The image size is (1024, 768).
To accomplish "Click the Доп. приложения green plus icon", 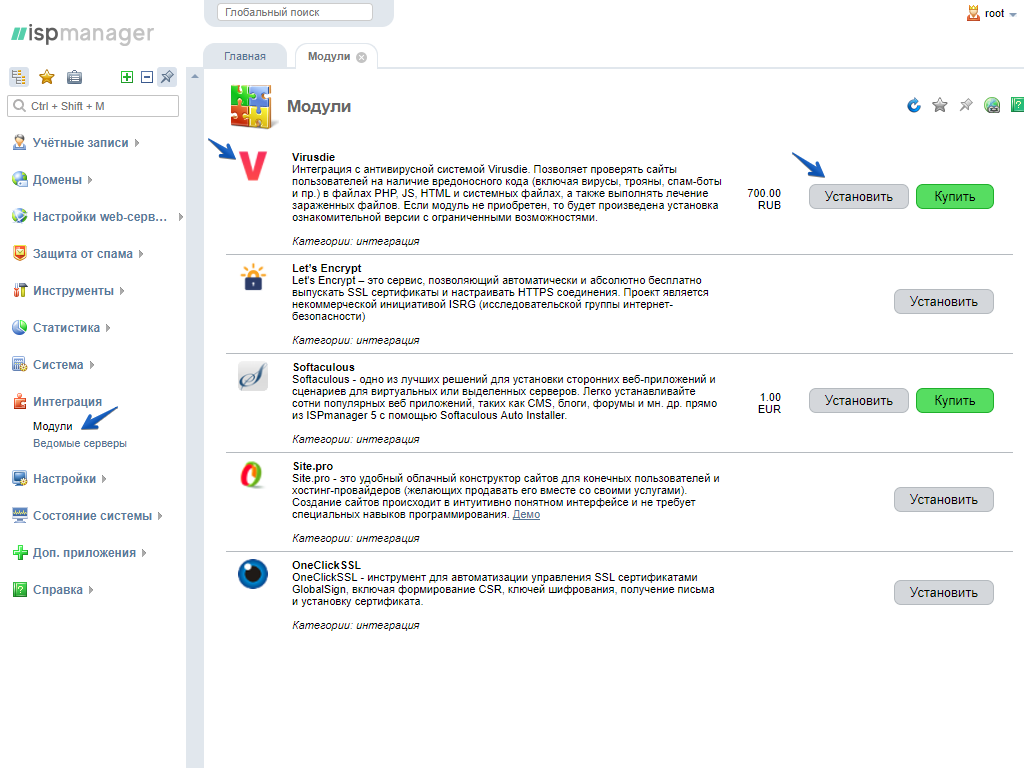I will coord(20,552).
